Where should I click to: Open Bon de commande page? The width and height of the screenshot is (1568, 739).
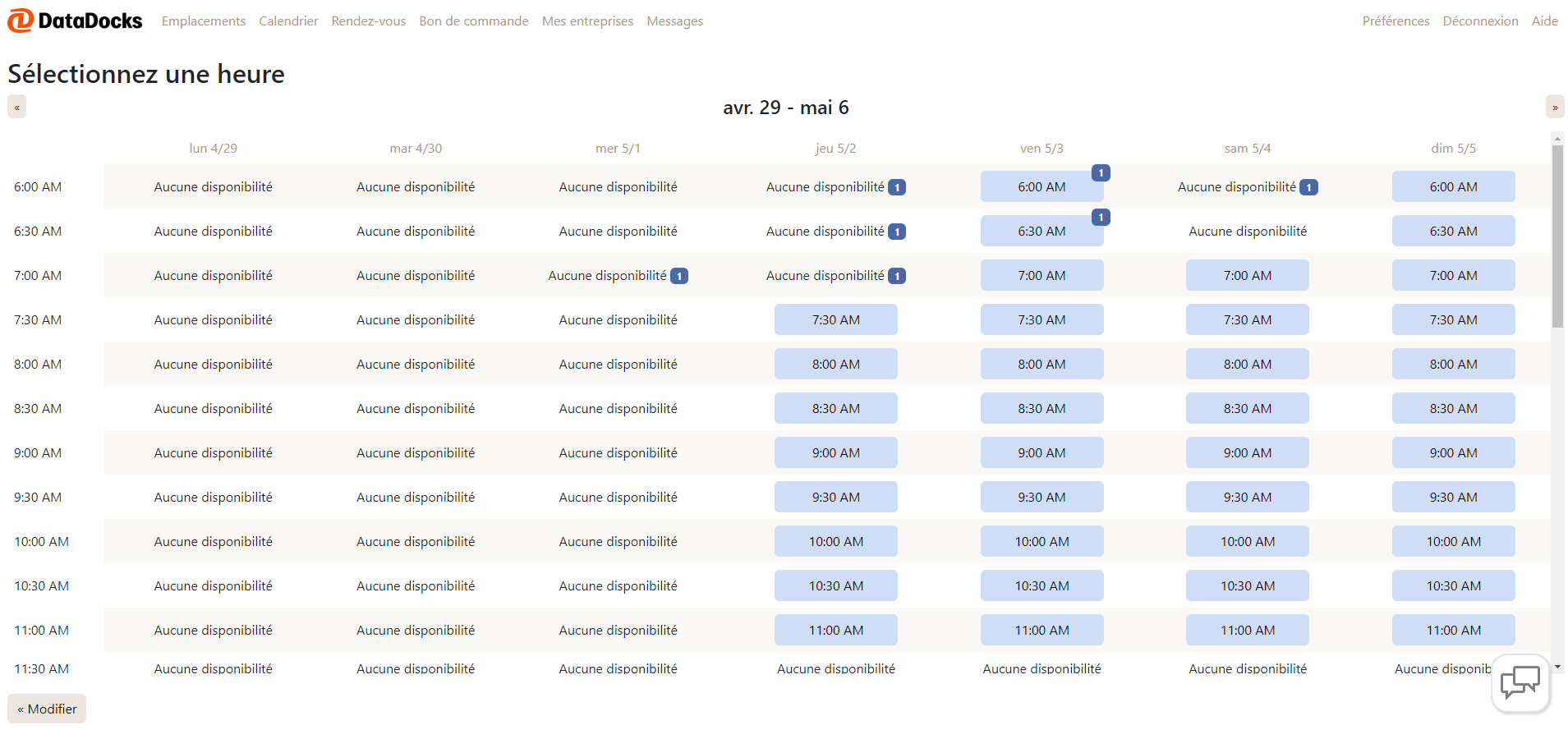point(474,21)
